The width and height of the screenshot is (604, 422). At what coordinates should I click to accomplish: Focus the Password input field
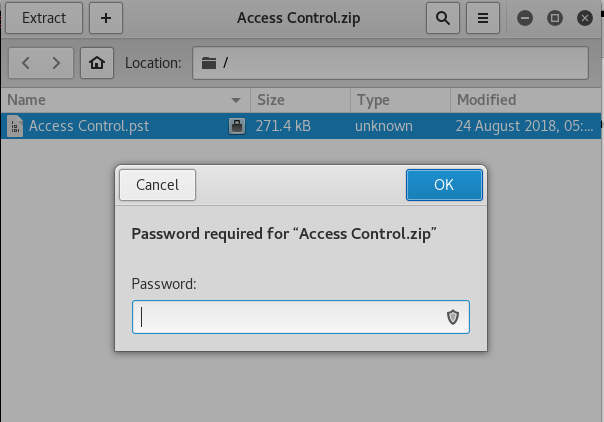290,317
